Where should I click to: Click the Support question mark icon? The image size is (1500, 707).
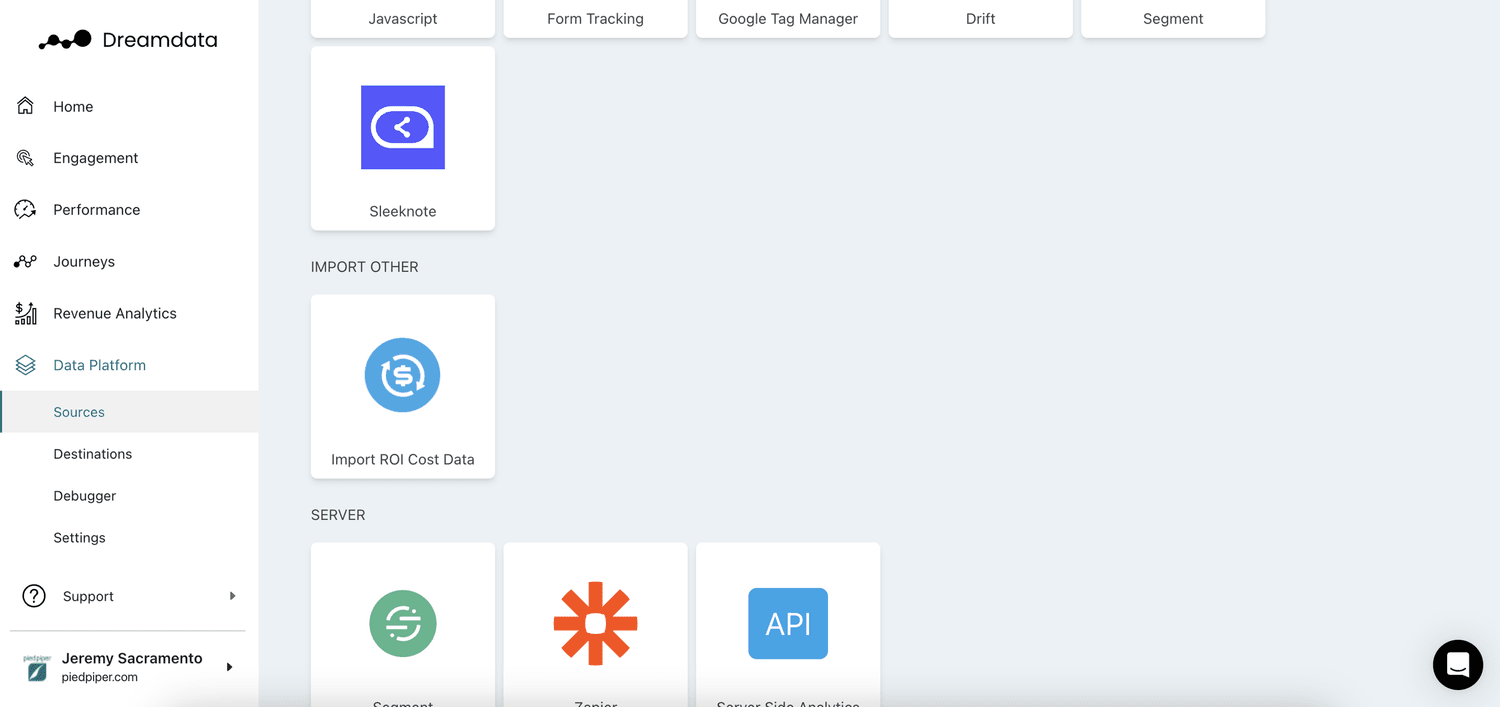point(34,596)
